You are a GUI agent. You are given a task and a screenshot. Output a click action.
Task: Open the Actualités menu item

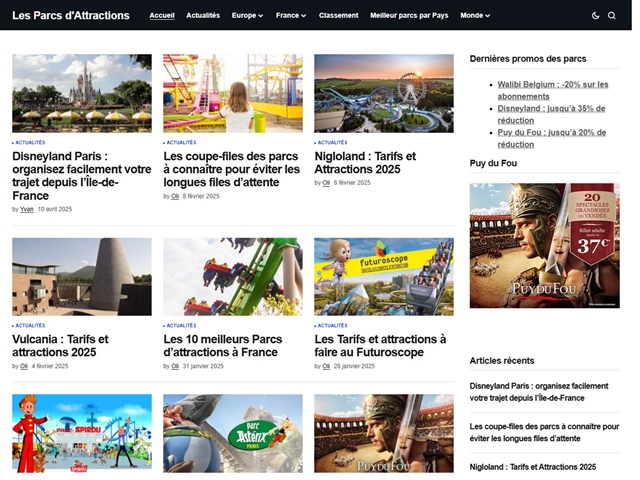point(203,16)
